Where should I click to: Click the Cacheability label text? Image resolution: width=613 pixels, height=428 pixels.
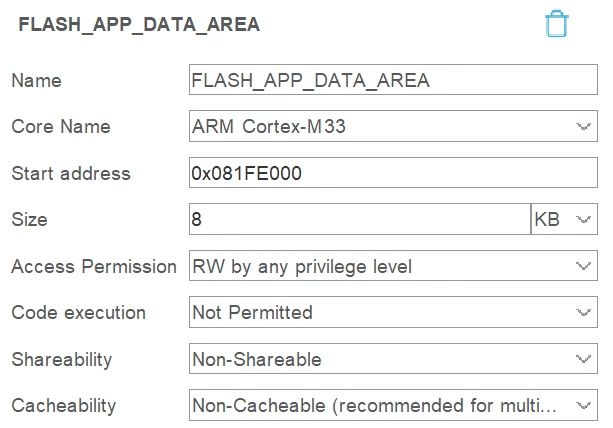click(x=64, y=406)
